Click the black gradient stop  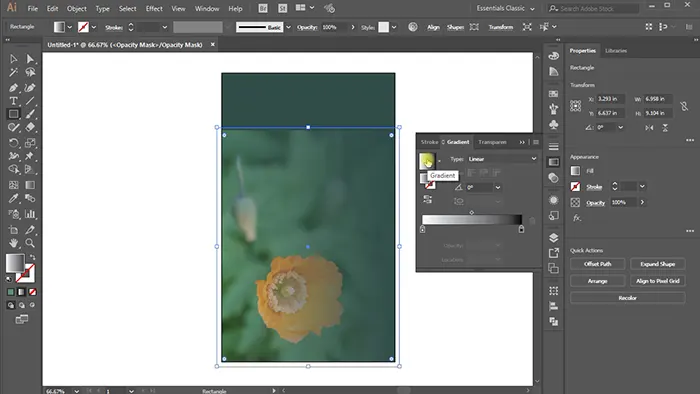pos(521,229)
